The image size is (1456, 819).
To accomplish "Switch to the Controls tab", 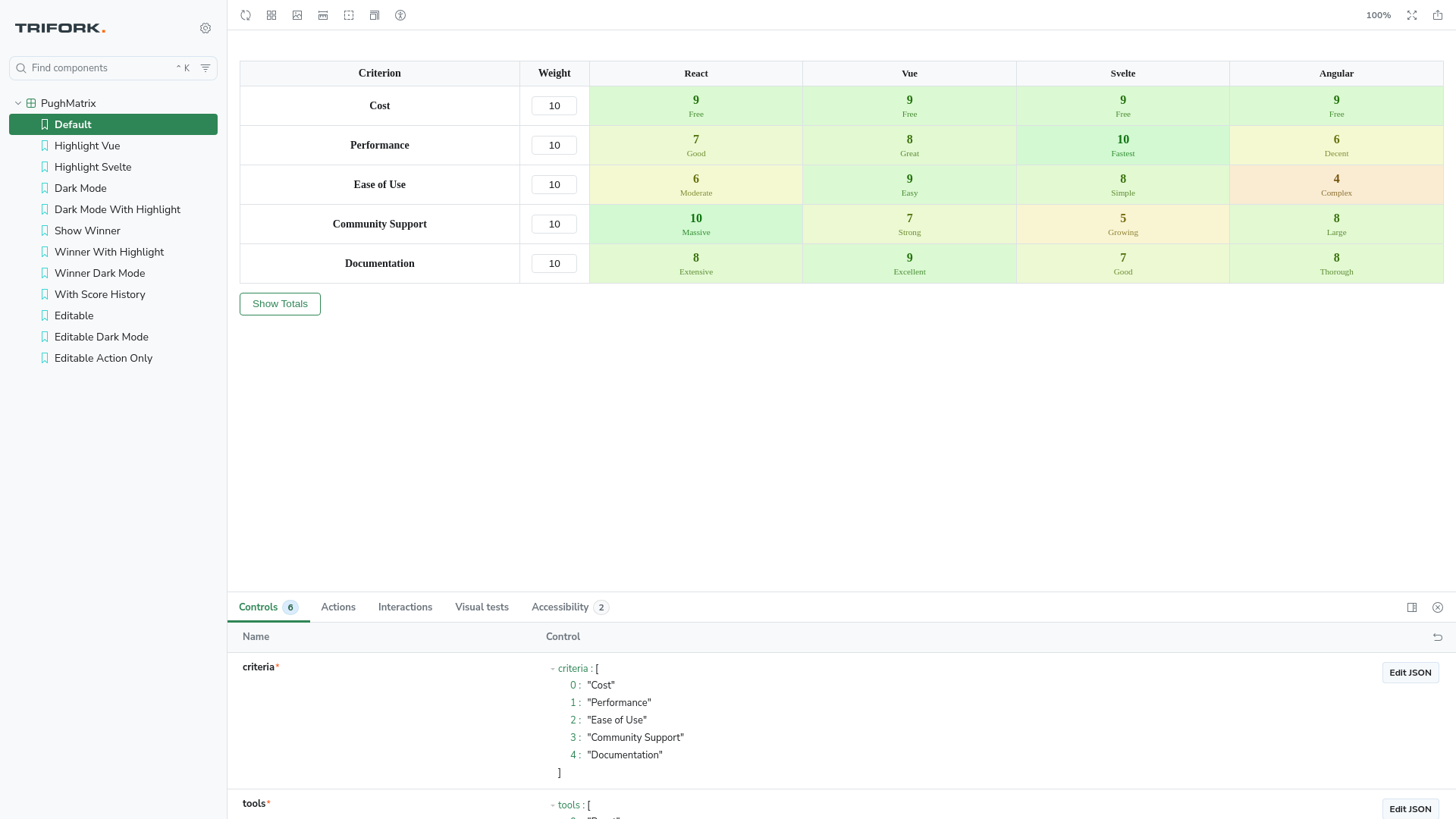I will click(268, 607).
